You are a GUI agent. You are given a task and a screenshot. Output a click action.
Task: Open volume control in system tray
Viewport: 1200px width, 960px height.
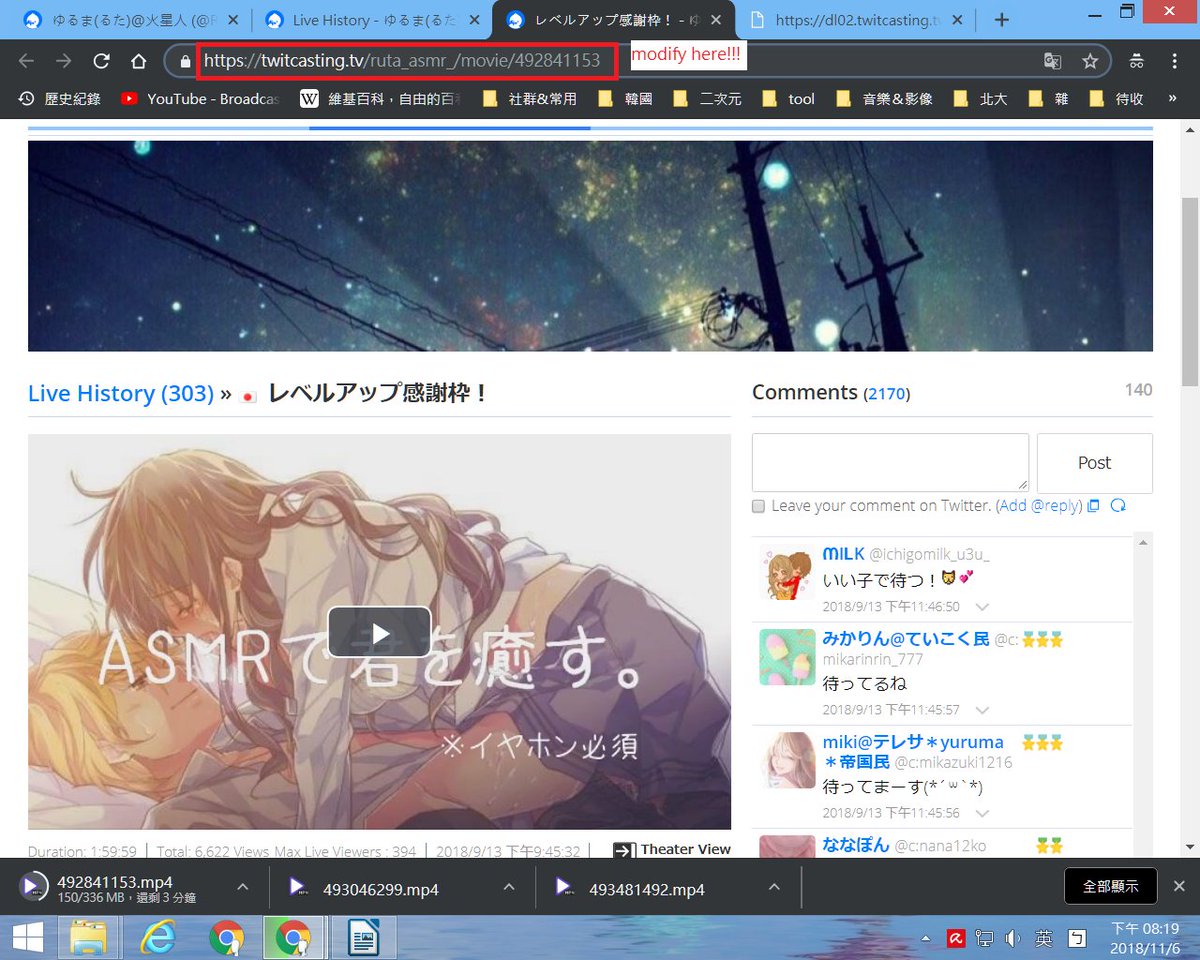(x=1013, y=939)
